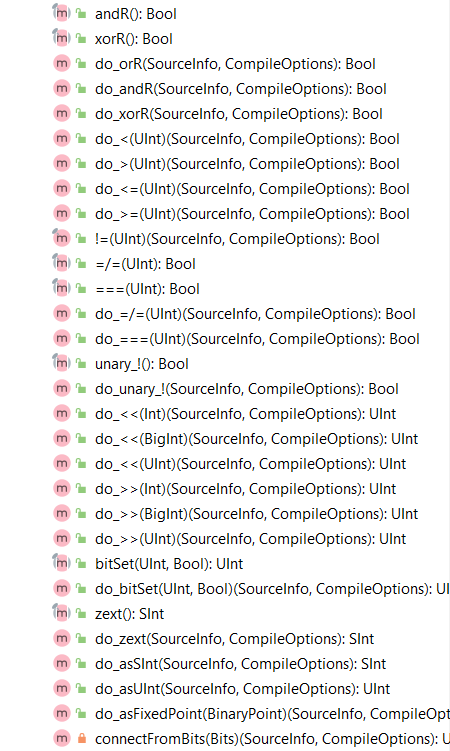The height and width of the screenshot is (751, 450).
Task: Click the method icon beside do_=/=(UInt)
Action: (61, 314)
